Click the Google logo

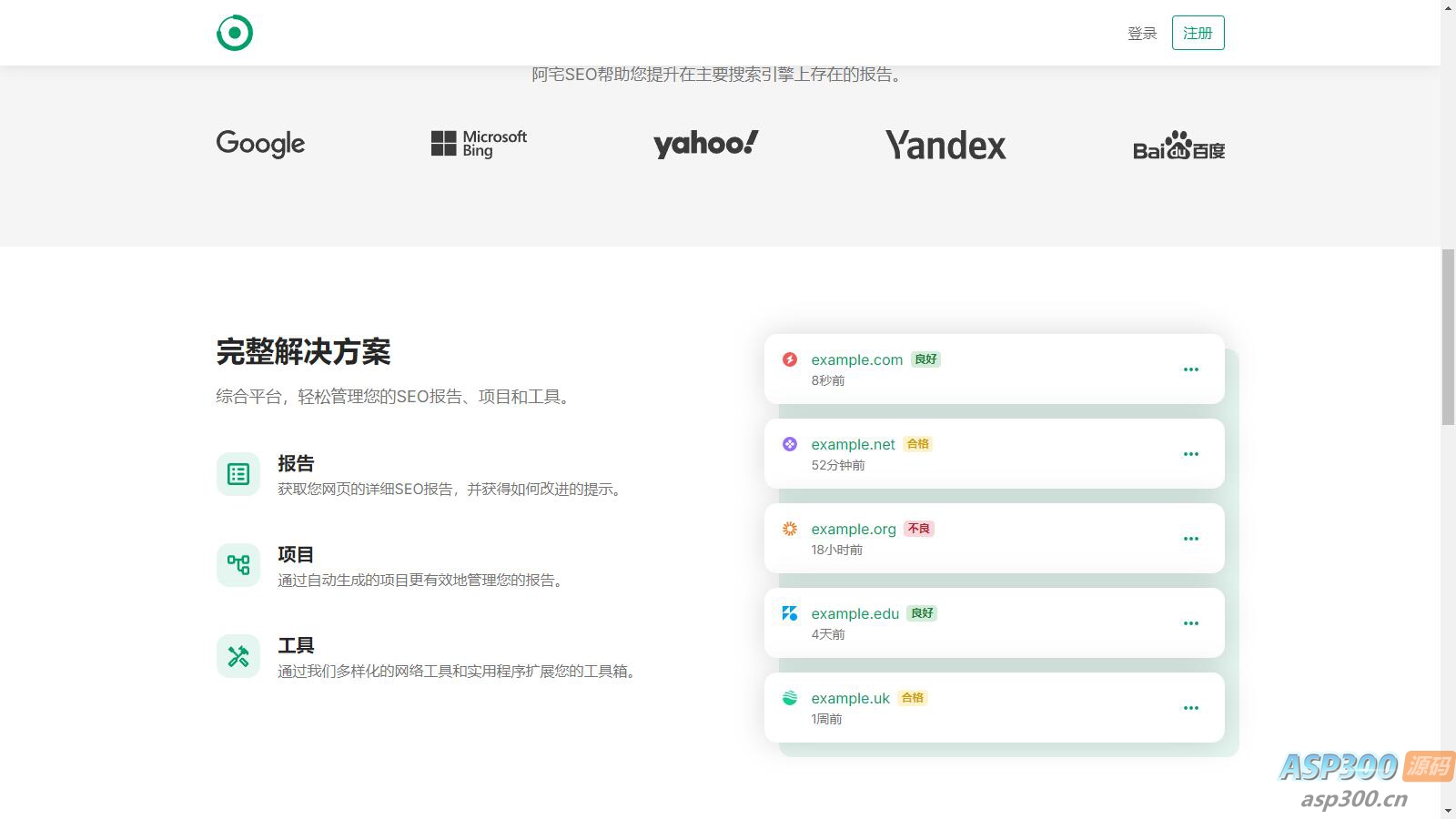260,144
